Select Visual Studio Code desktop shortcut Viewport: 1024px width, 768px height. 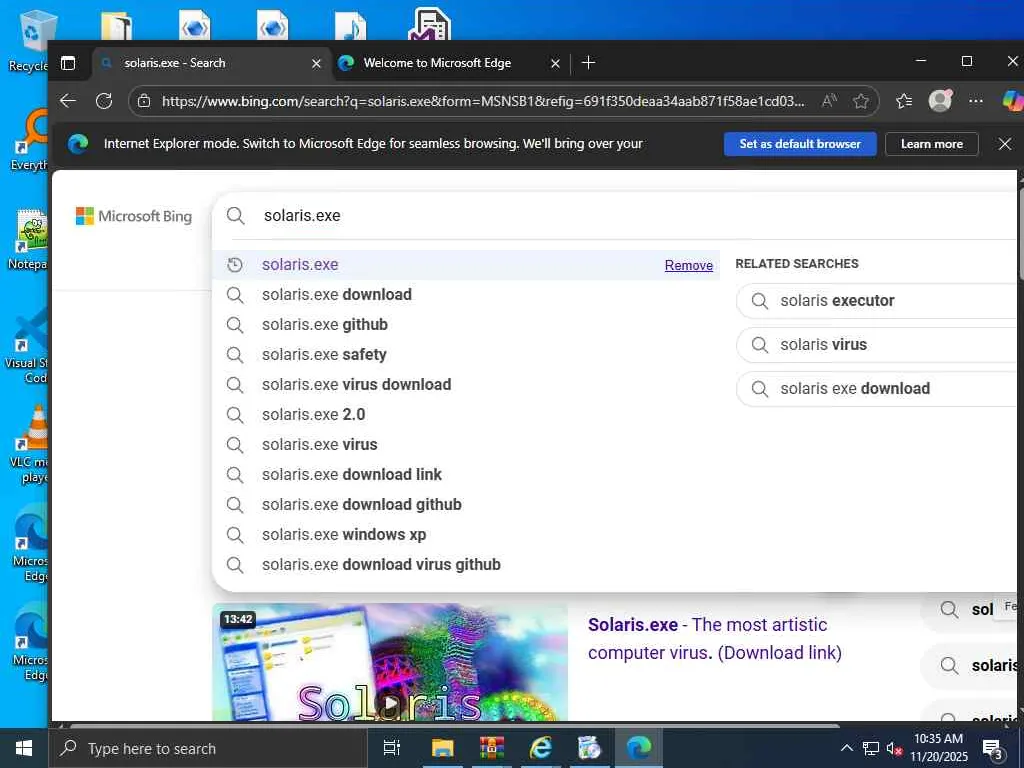(28, 345)
